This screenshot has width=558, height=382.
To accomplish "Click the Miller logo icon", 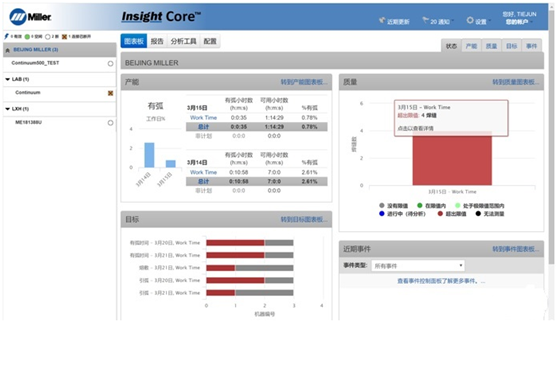I will tap(18, 17).
